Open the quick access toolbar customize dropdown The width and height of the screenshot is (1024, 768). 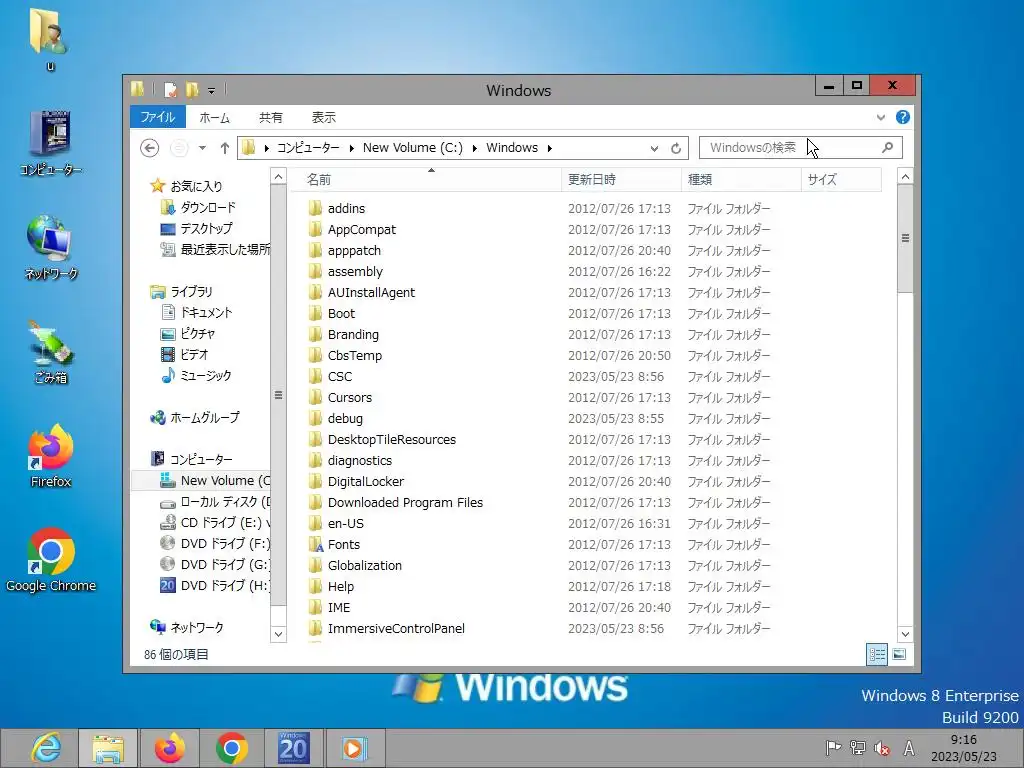[212, 90]
